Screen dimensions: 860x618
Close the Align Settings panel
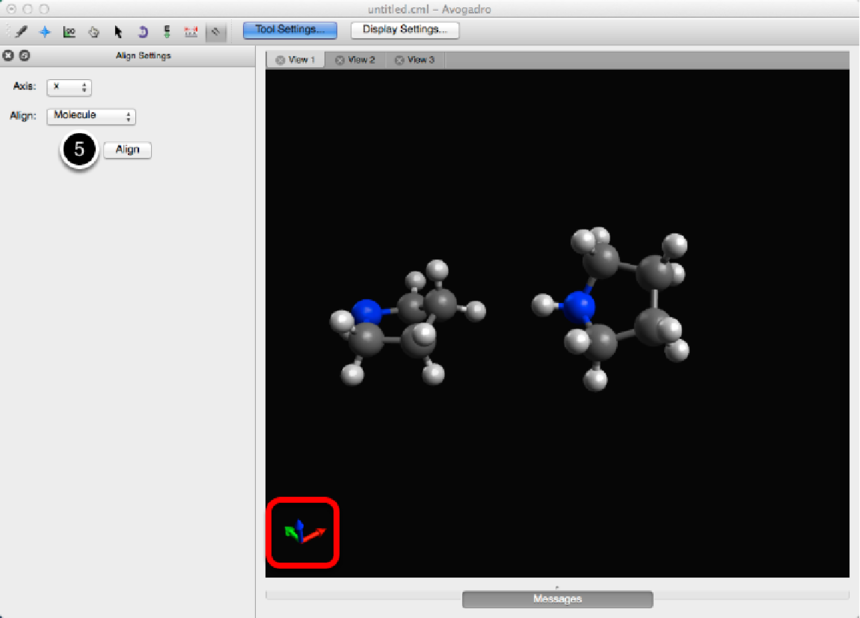[x=9, y=56]
